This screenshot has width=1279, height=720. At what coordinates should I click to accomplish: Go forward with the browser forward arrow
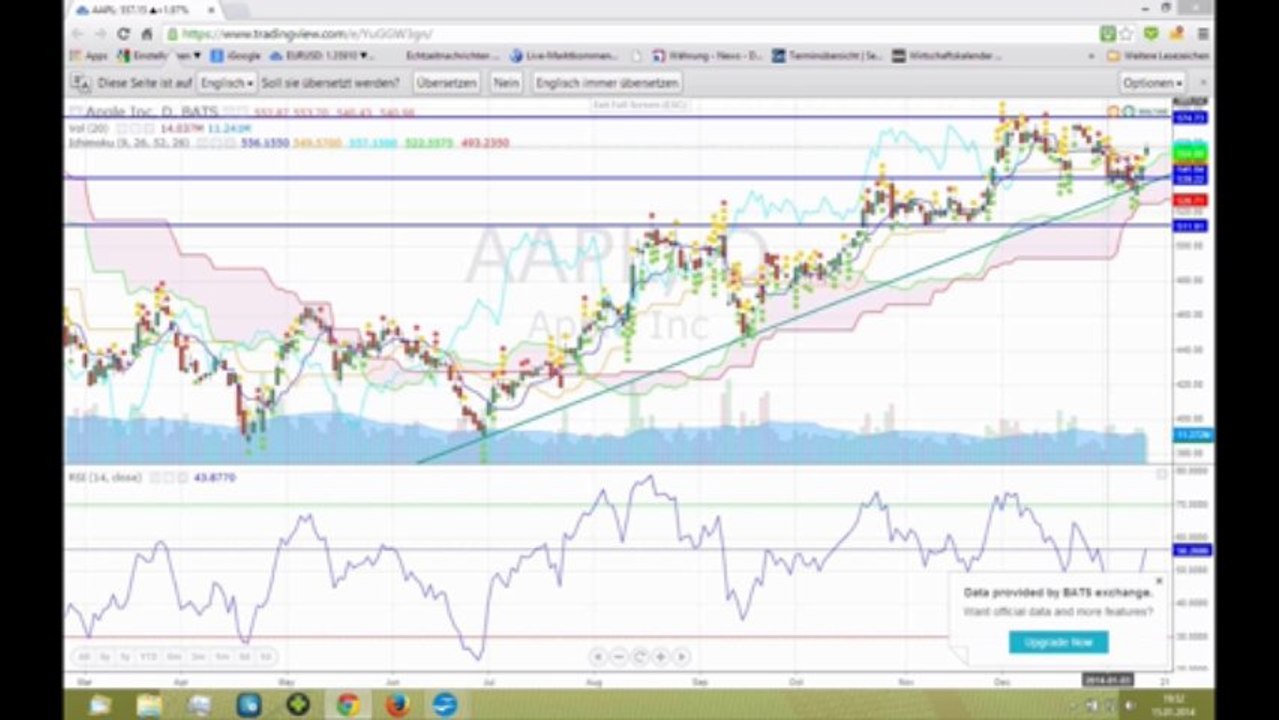(100, 33)
